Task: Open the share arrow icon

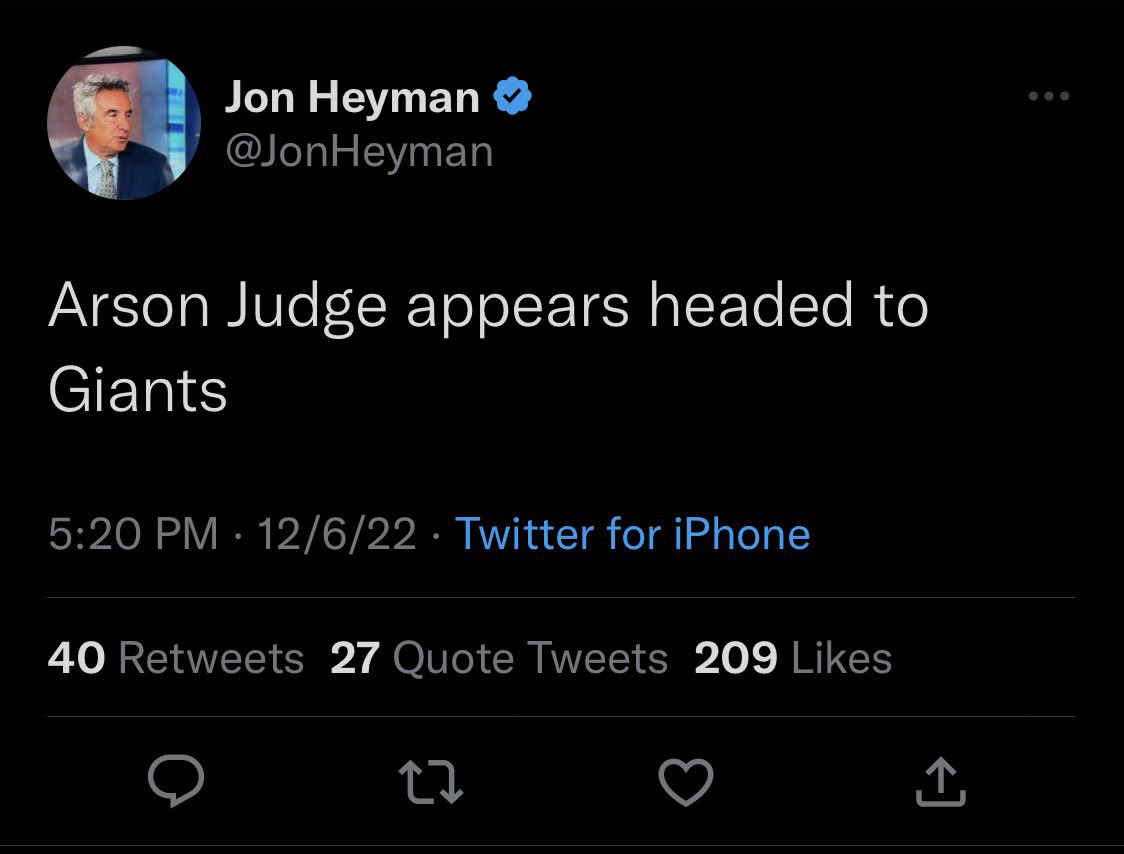Action: pyautogui.click(x=941, y=781)
